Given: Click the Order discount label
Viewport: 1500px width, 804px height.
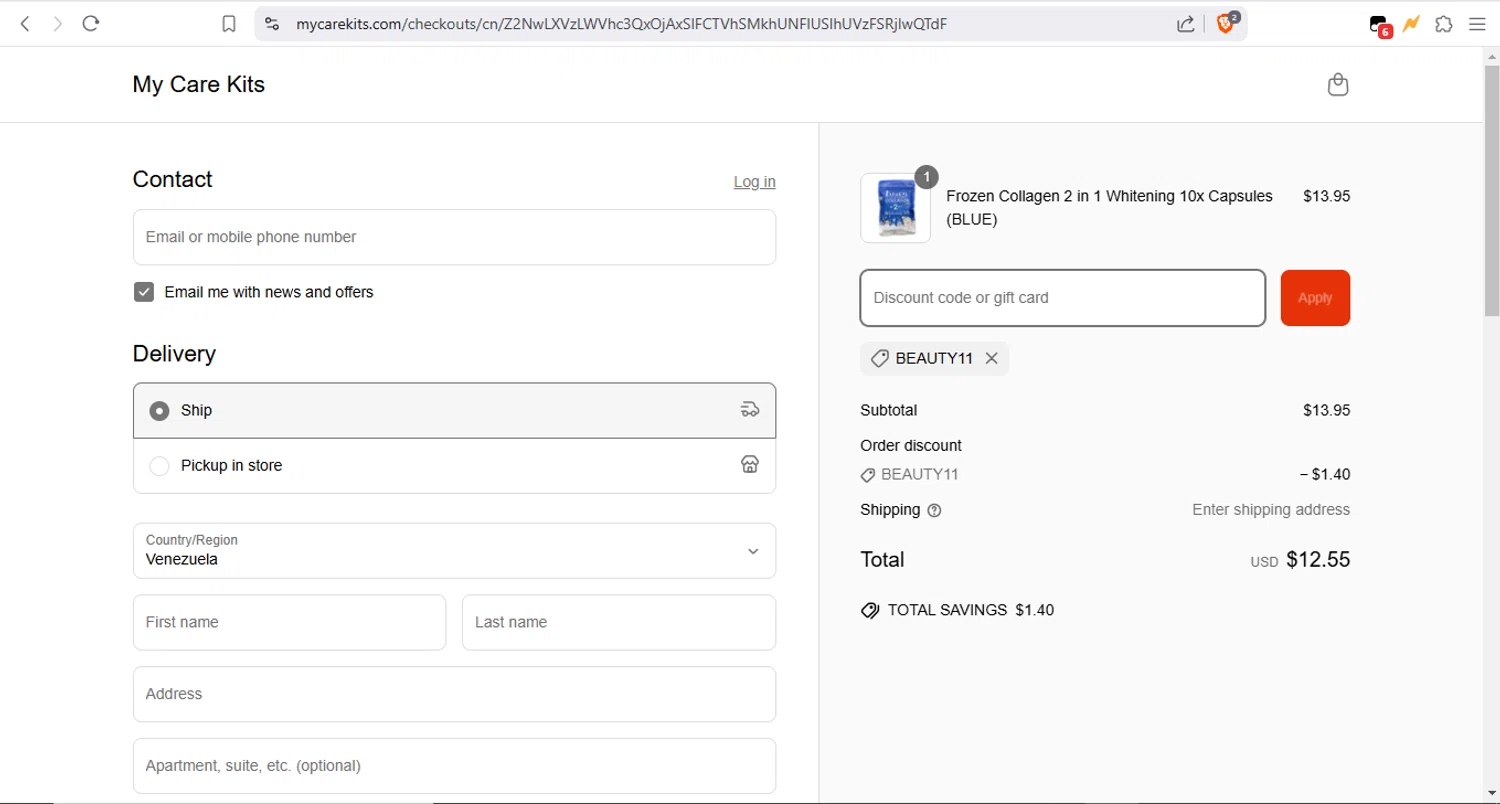Looking at the screenshot, I should pyautogui.click(x=911, y=445).
